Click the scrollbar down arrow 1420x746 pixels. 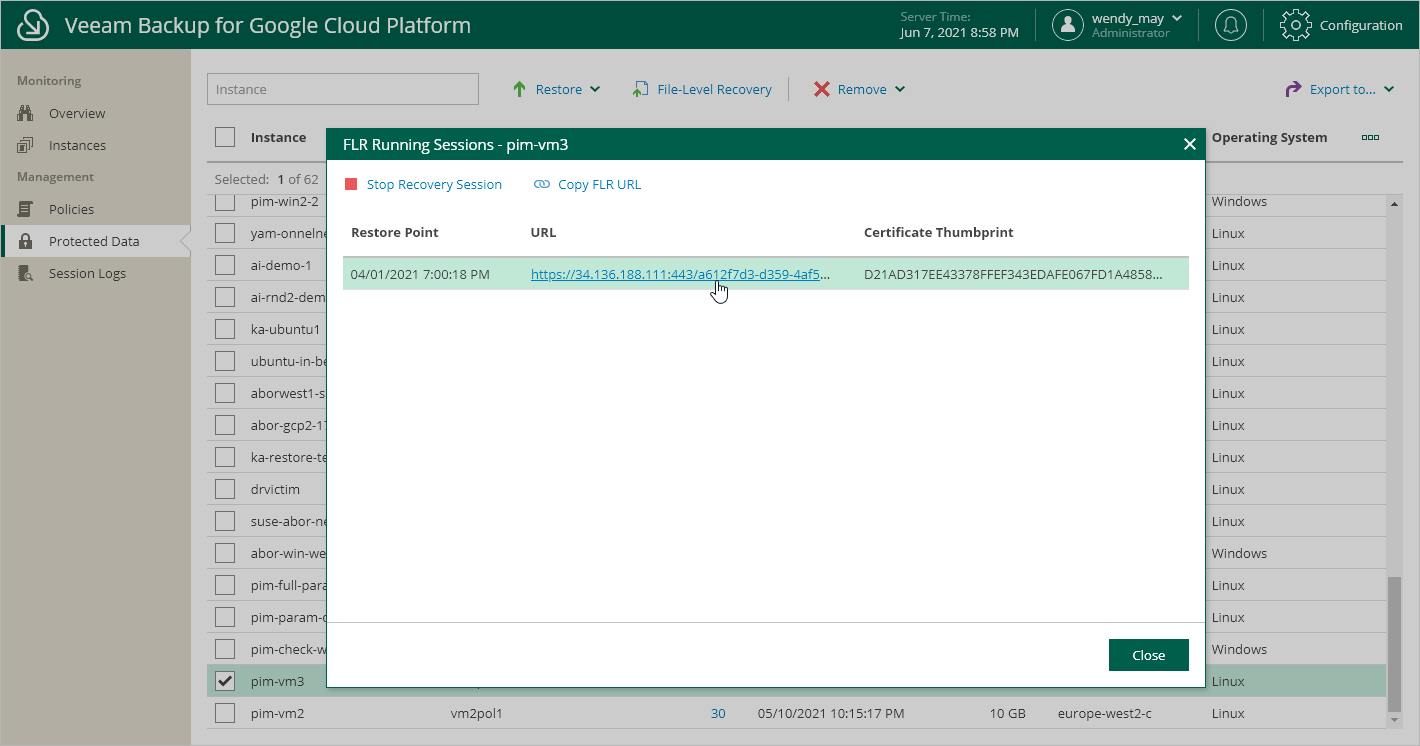(1392, 719)
